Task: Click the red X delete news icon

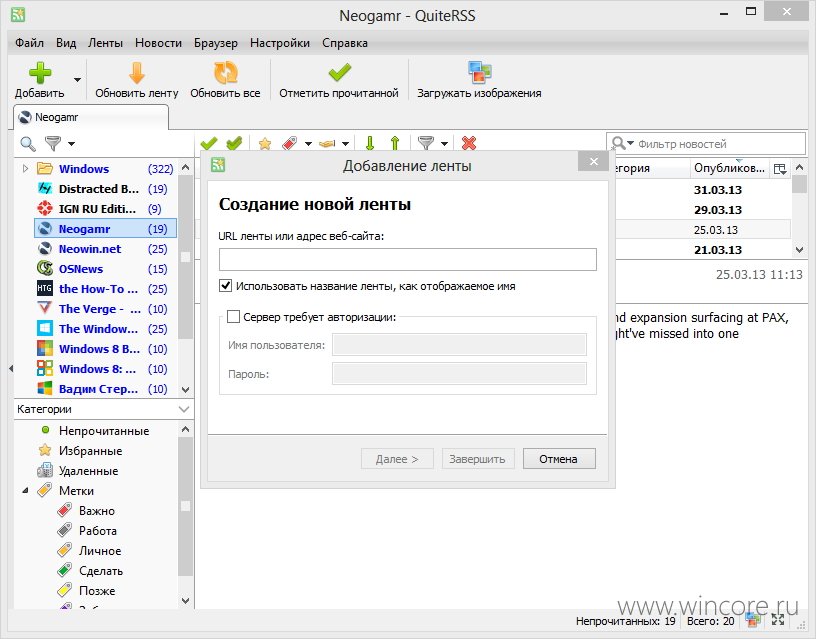Action: click(x=469, y=143)
